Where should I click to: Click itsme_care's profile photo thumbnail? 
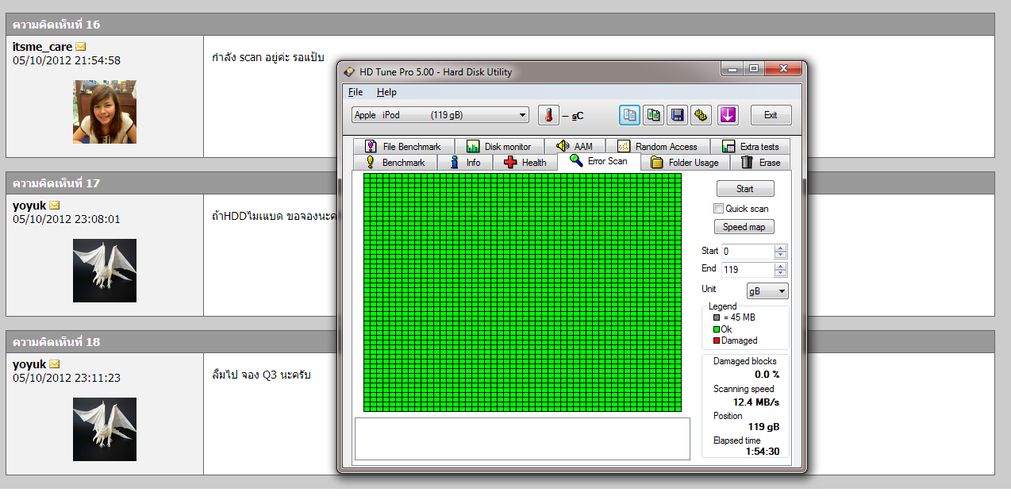click(x=104, y=111)
